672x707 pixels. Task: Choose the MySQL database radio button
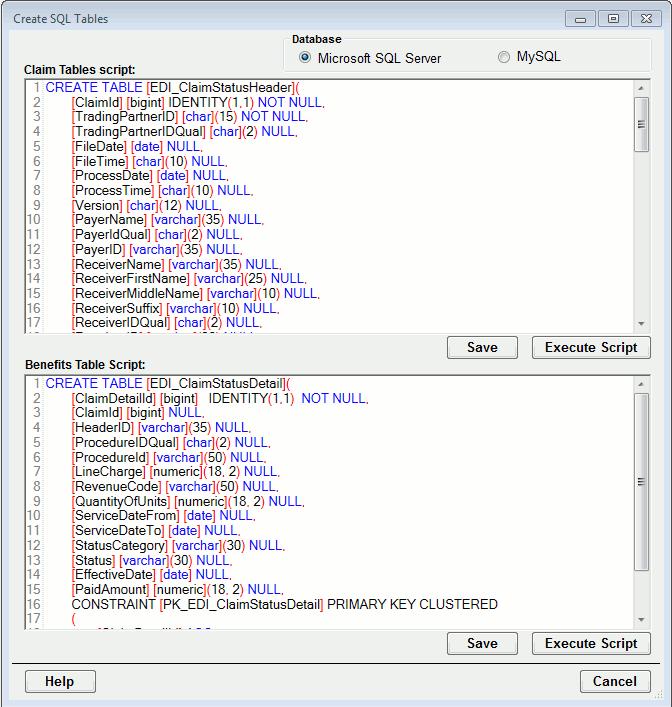point(504,57)
